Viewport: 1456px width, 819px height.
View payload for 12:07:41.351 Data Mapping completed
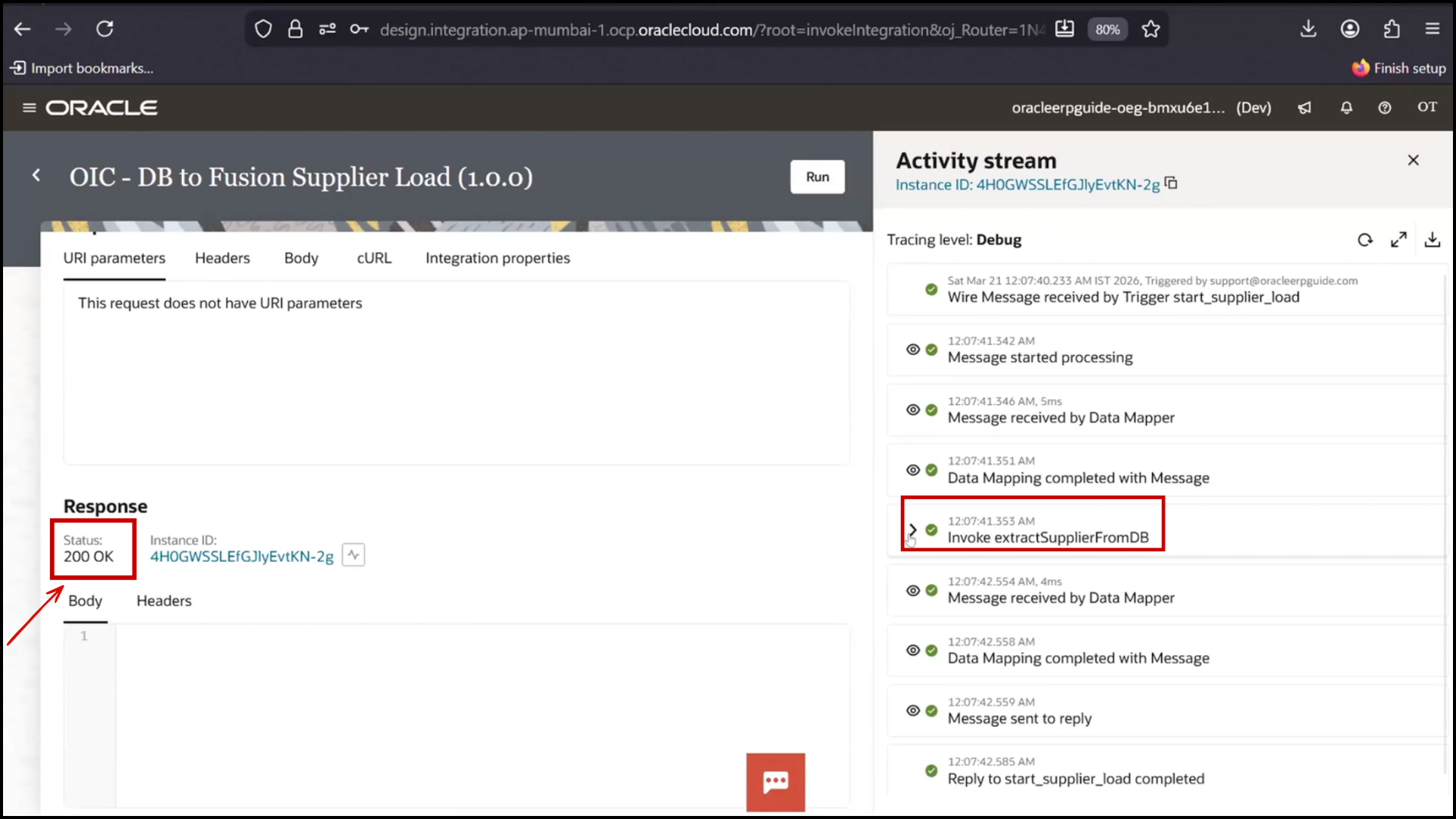(x=913, y=470)
